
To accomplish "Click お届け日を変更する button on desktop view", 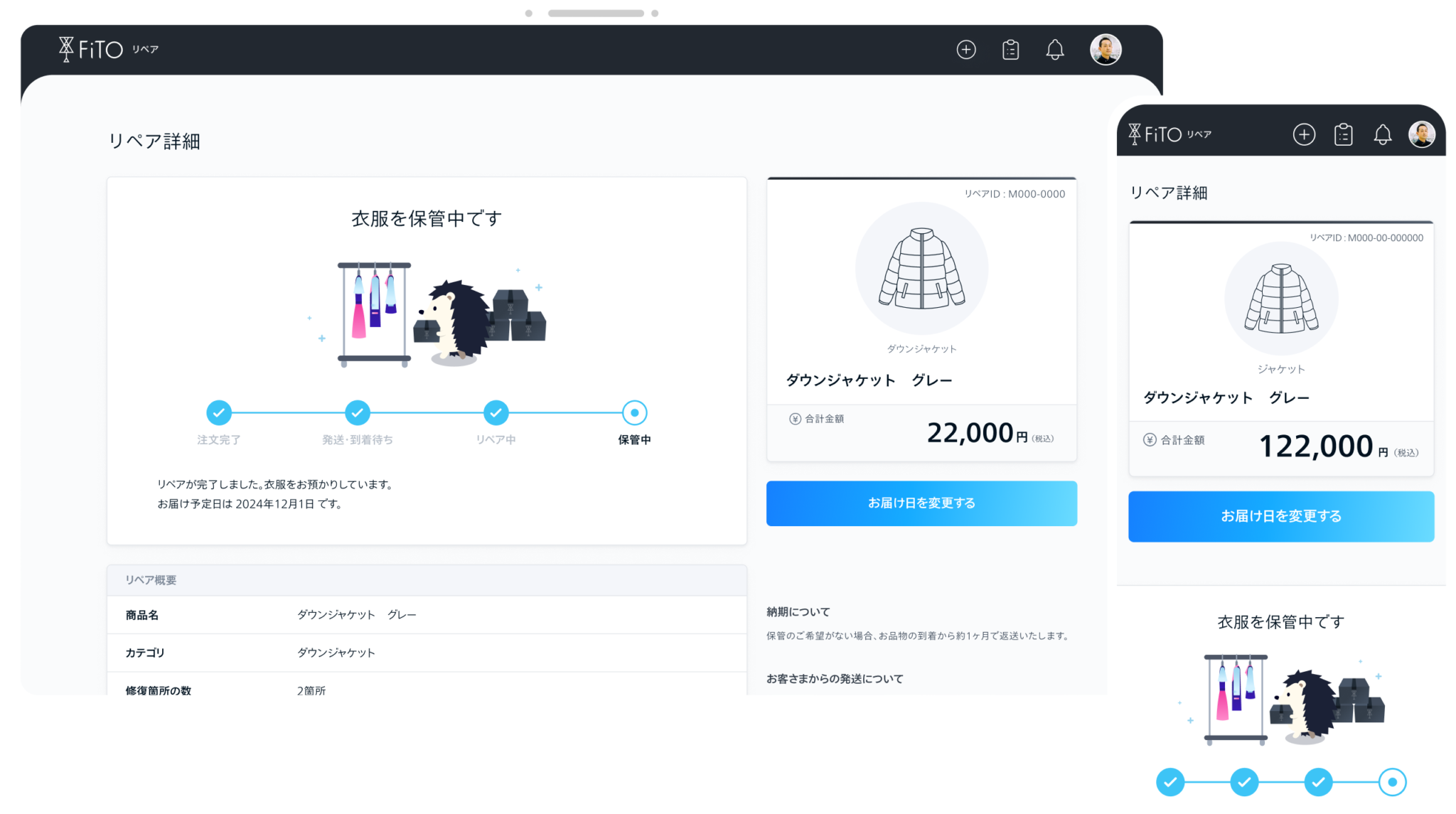I will (x=921, y=503).
